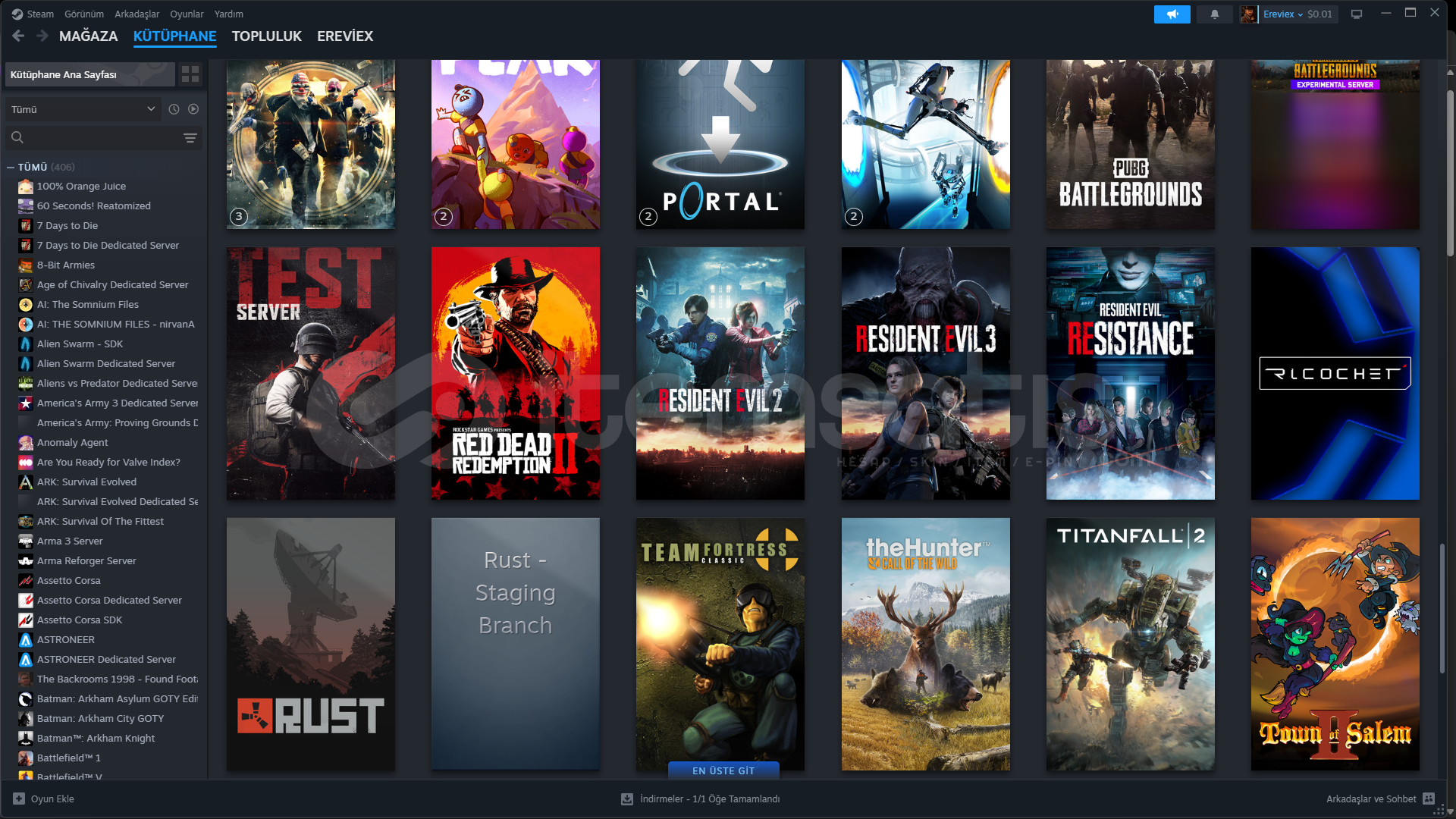Click the Oyun Ekle plus icon

pyautogui.click(x=19, y=799)
